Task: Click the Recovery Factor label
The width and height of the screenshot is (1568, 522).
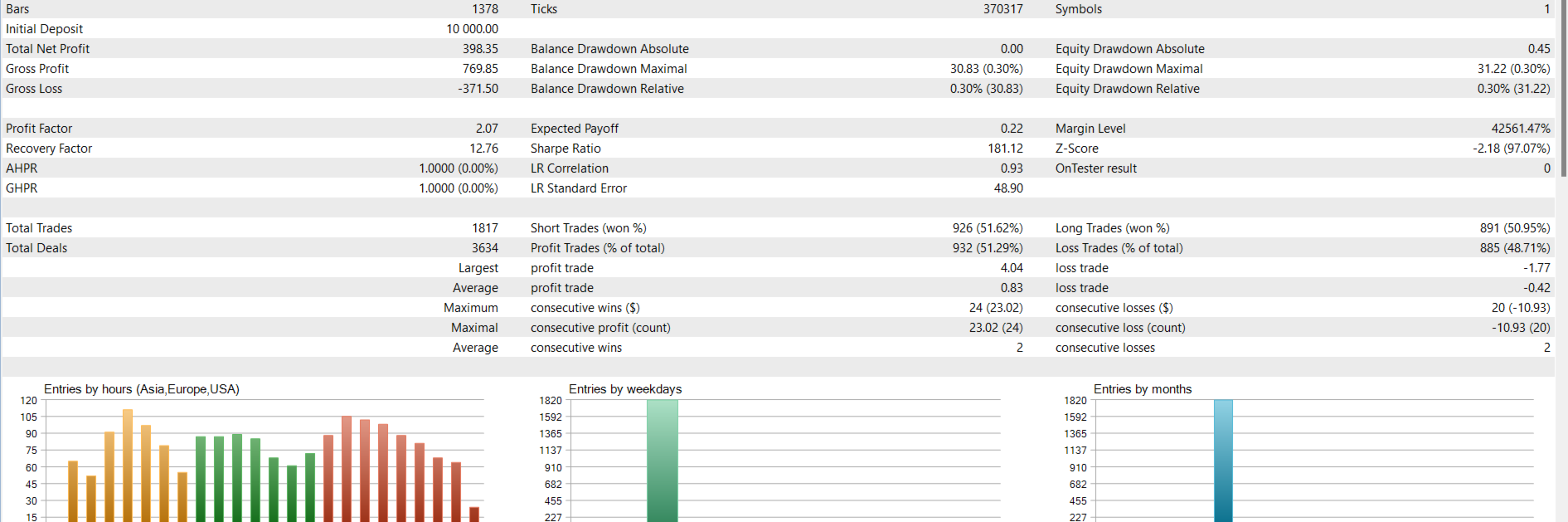Action: pos(49,149)
